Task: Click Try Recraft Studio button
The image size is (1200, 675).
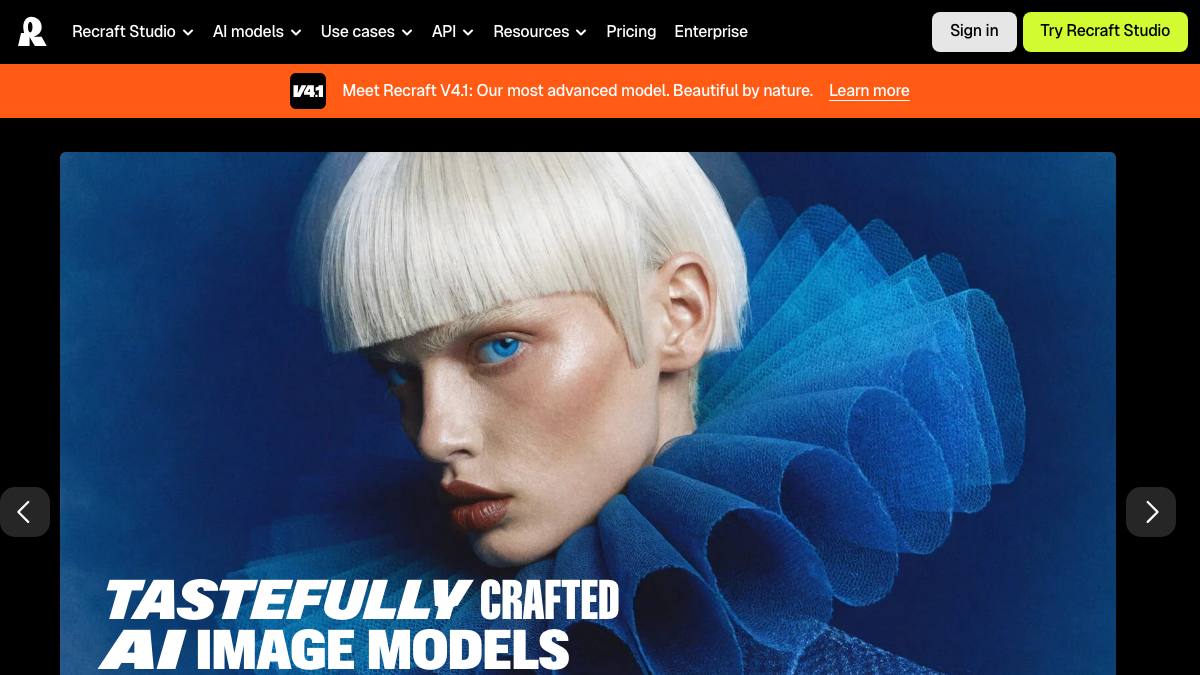Action: pos(1105,32)
